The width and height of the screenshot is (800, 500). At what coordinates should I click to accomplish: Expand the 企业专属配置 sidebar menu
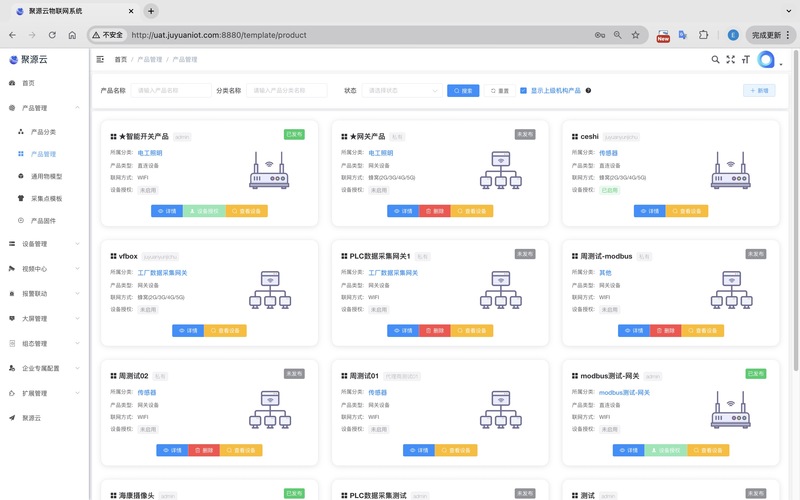click(x=44, y=368)
